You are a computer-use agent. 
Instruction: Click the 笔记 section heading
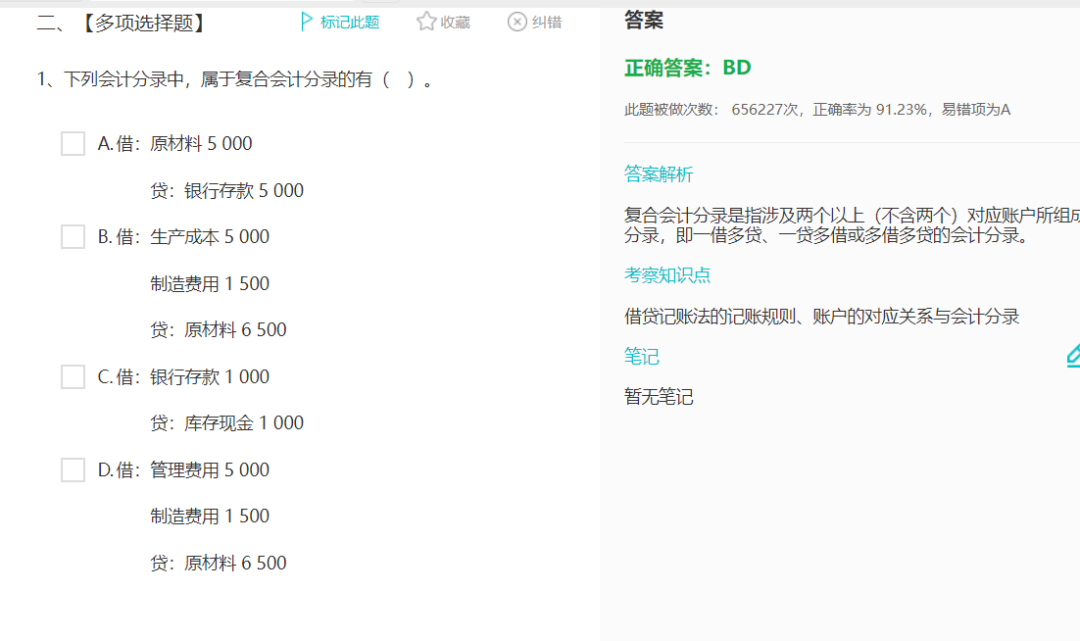[x=642, y=357]
